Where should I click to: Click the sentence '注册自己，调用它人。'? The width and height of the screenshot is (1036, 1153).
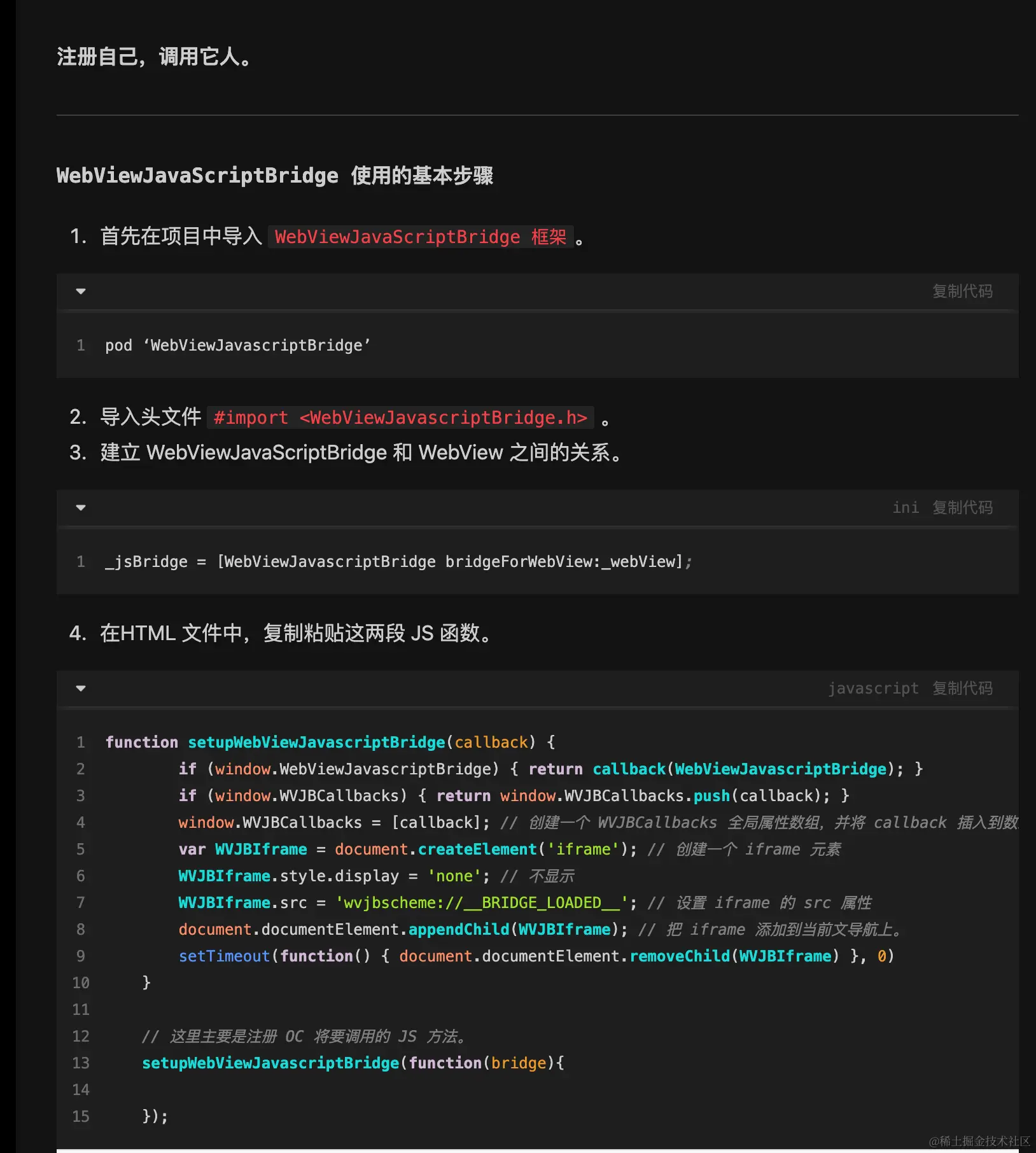(153, 57)
